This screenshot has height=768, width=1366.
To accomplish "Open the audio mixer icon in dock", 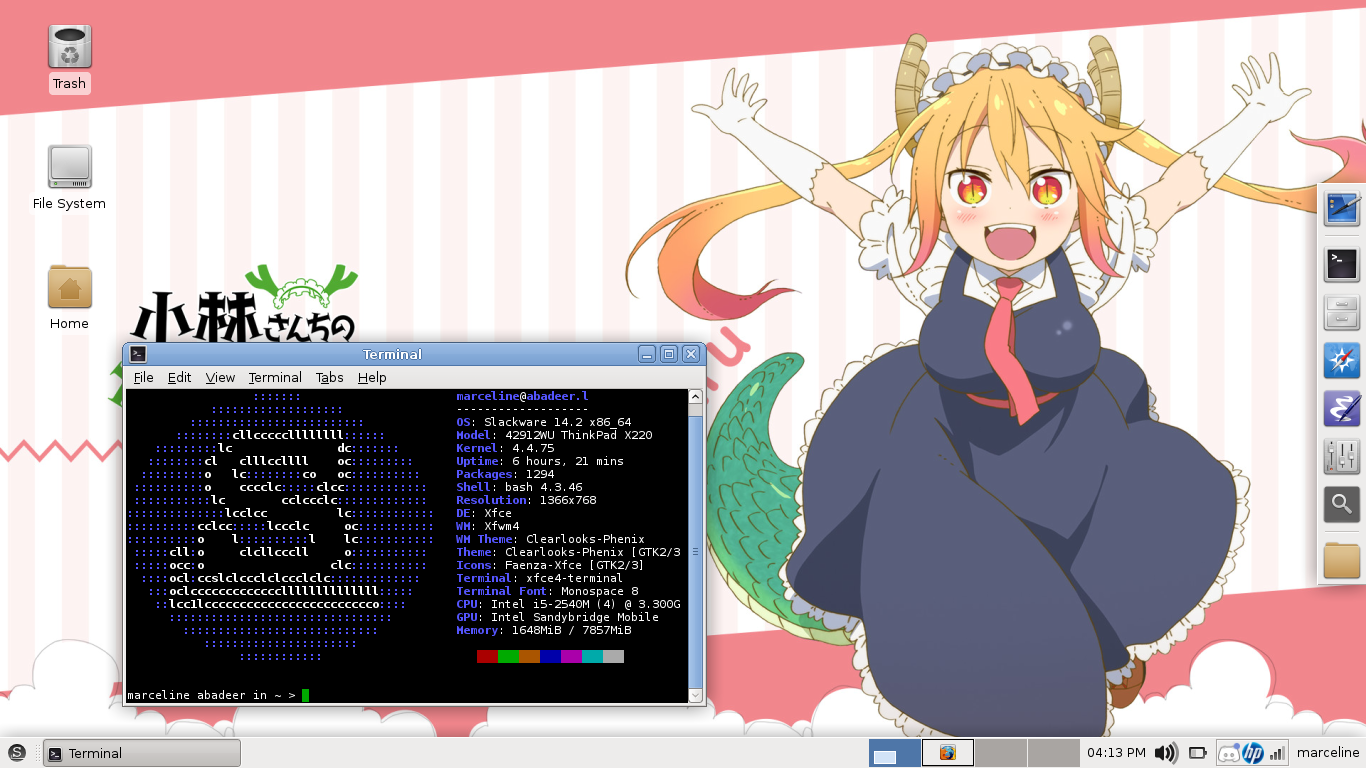I will pos(1342,457).
